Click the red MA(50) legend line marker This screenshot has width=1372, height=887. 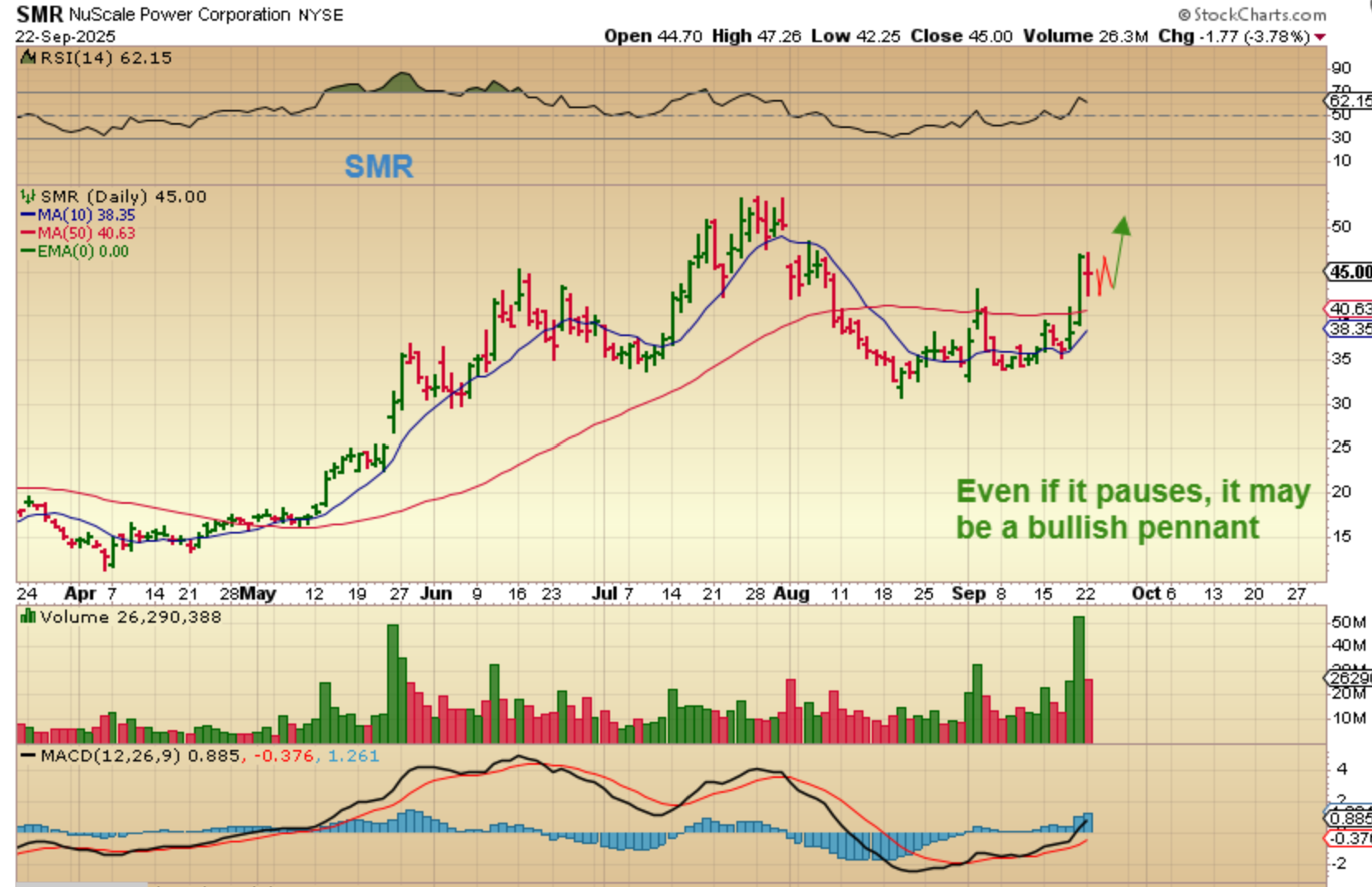[28, 234]
